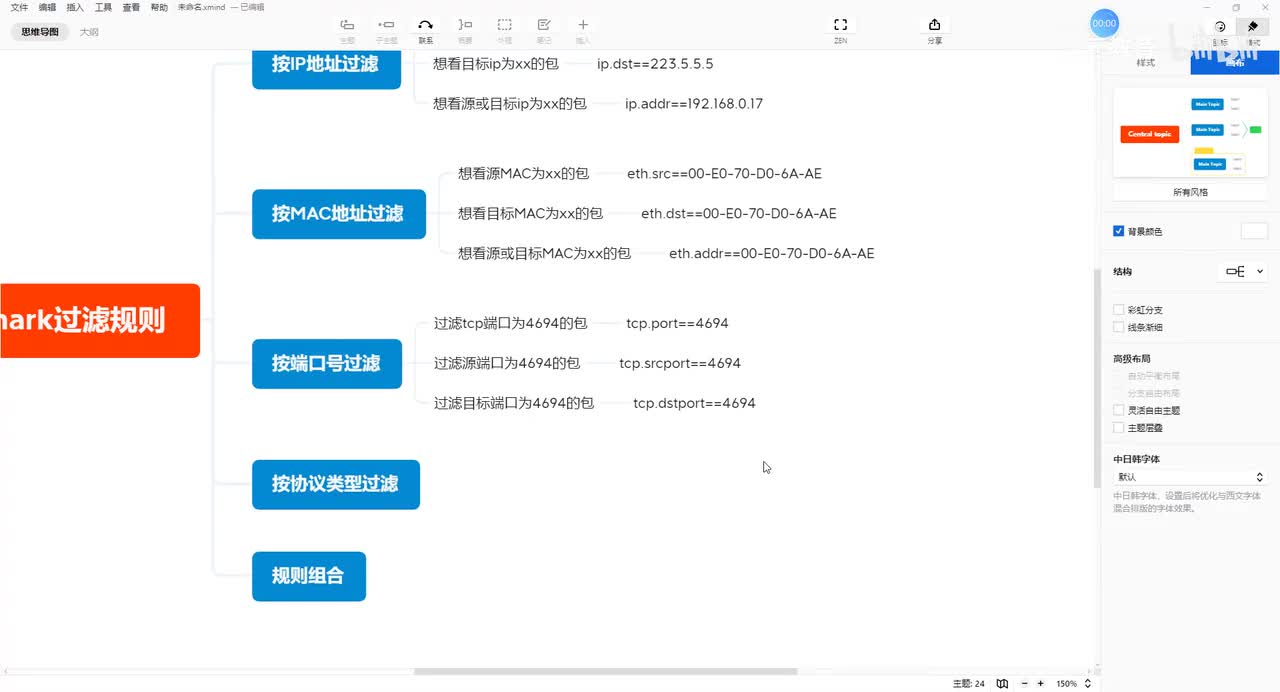Open the 工具 menu
Image resolution: width=1280 pixels, height=692 pixels.
coord(103,7)
